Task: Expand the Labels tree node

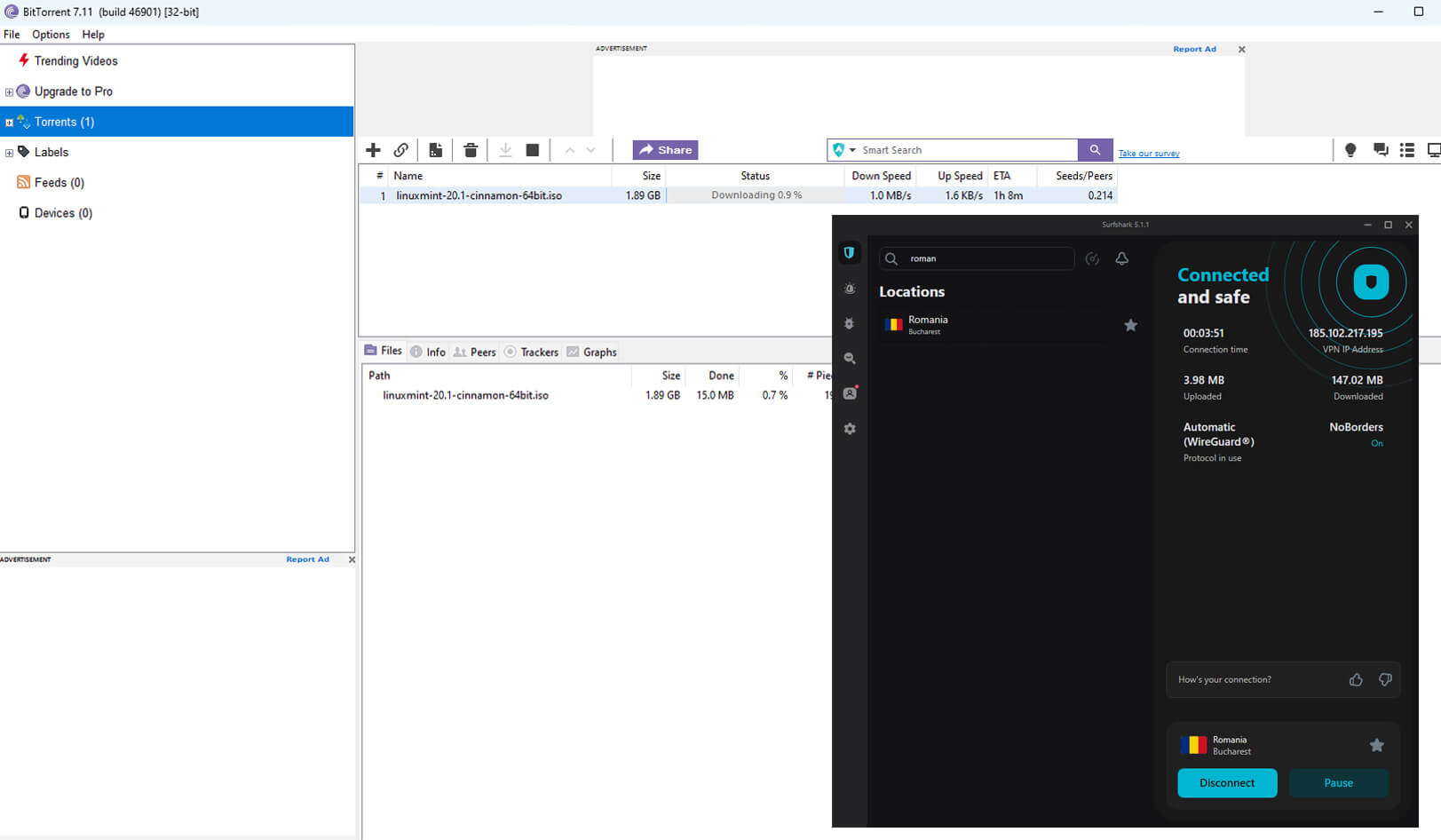Action: (x=9, y=153)
